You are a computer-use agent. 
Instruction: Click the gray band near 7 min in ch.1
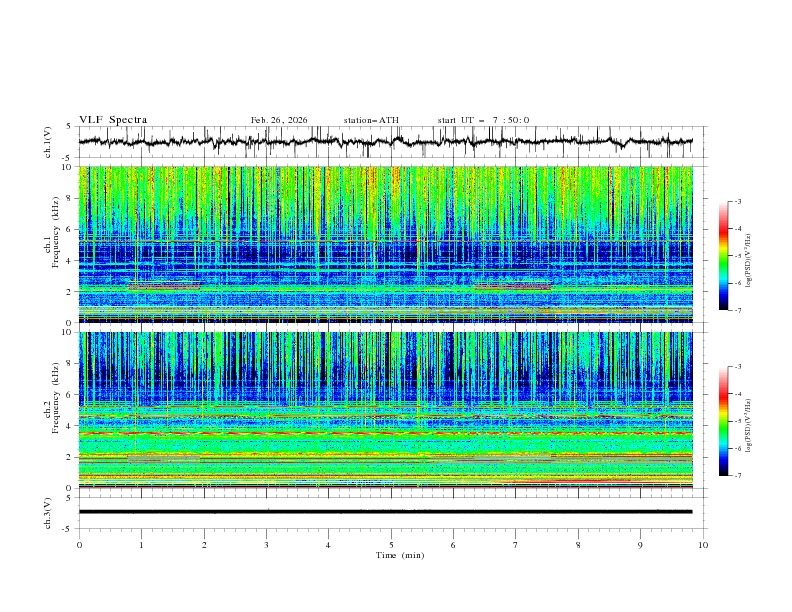(x=512, y=286)
